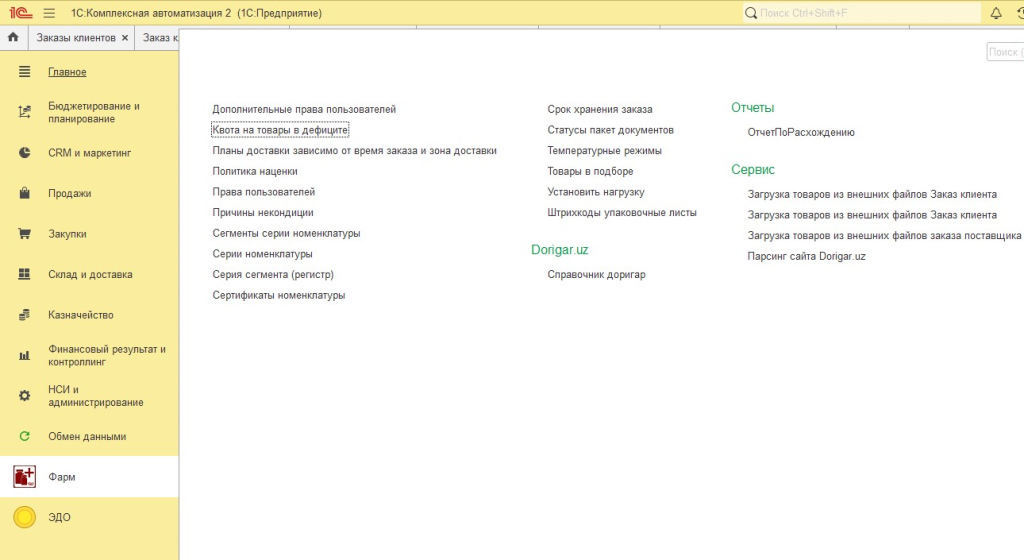The height and width of the screenshot is (560, 1024).
Task: Open Квота на товары в дефиците
Action: pyautogui.click(x=280, y=130)
